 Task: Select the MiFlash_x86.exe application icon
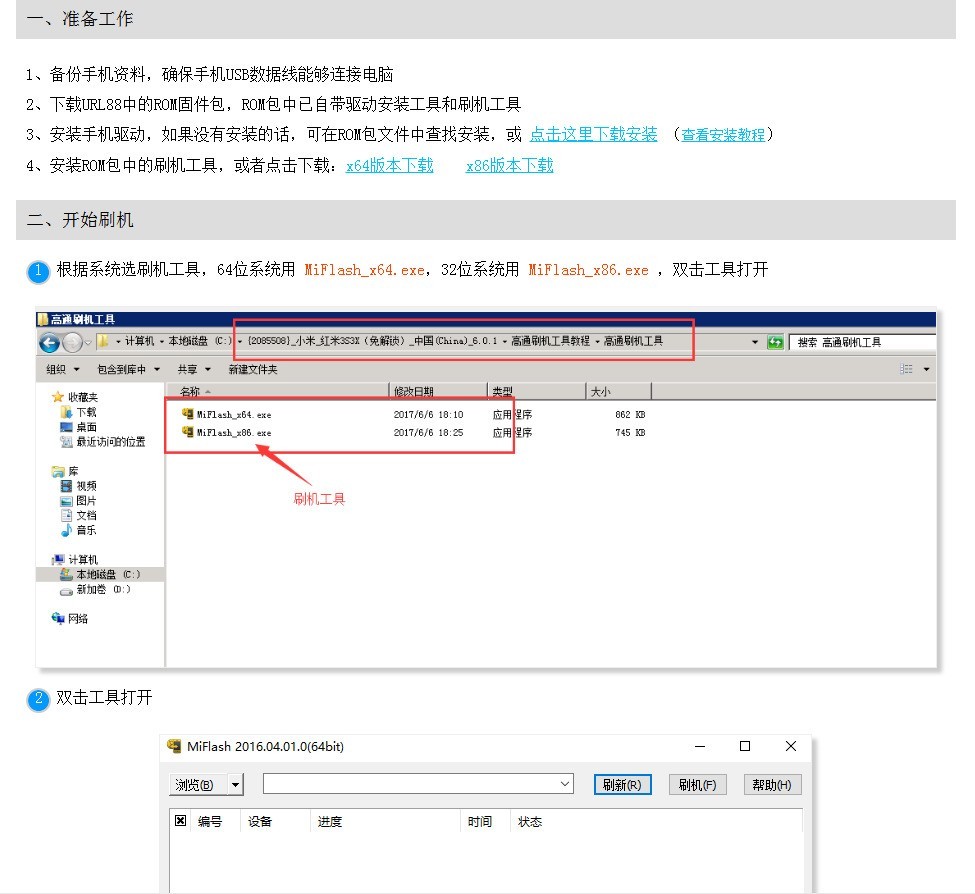188,432
